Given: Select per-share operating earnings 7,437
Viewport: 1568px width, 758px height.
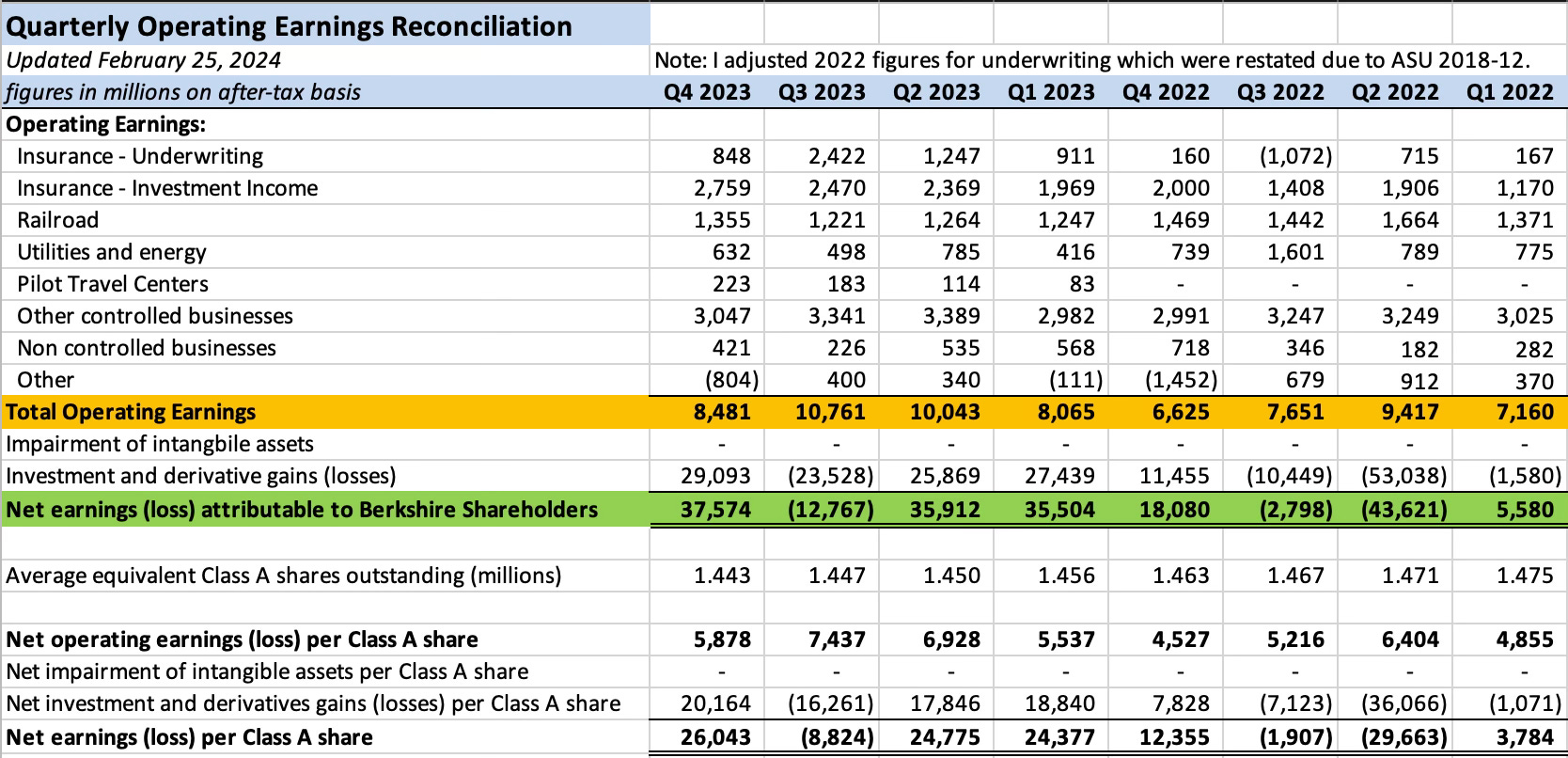Looking at the screenshot, I should pyautogui.click(x=837, y=640).
